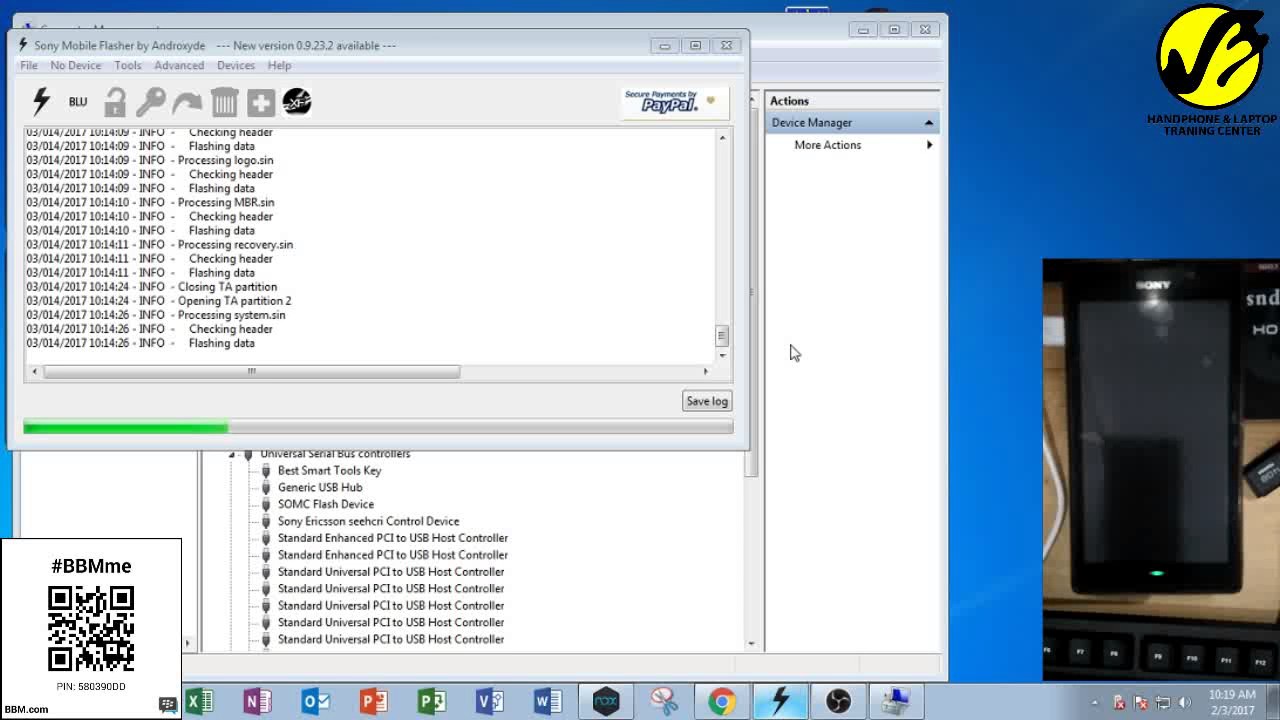
Task: Collapse Universal Serial Bus controllers node
Action: click(232, 454)
